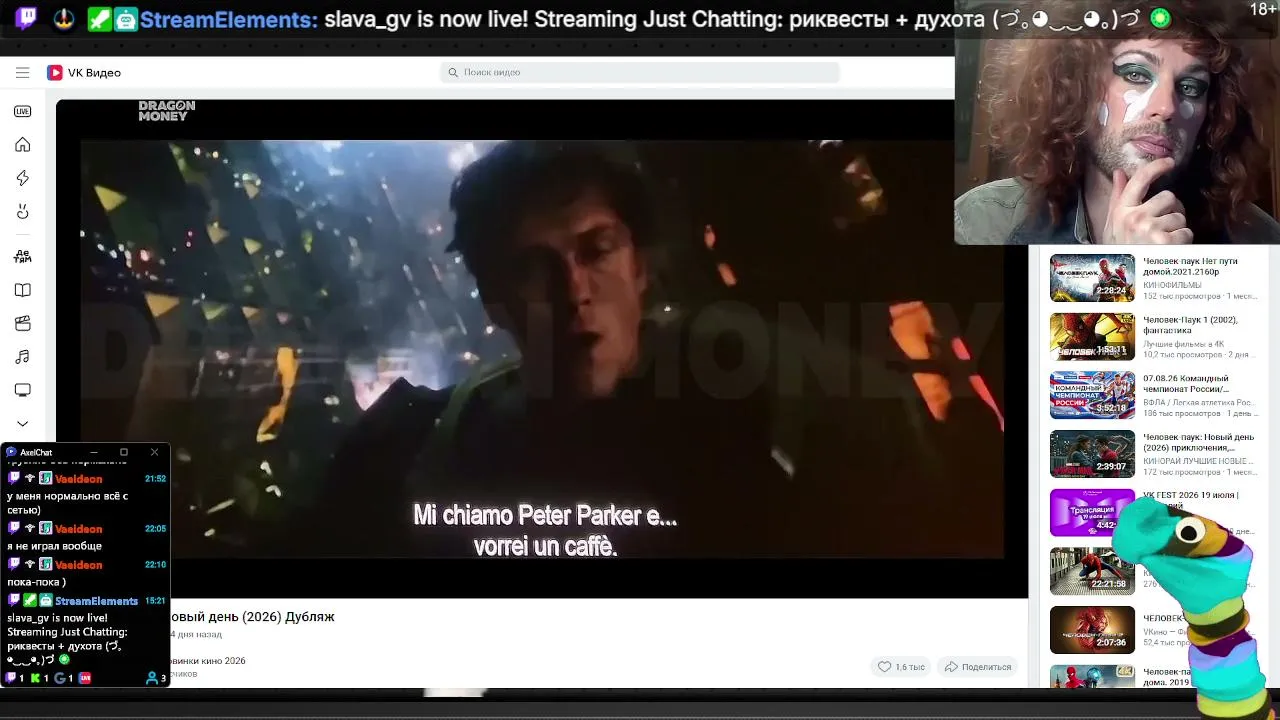Image resolution: width=1280 pixels, height=720 pixels.
Task: Click the Kick viewer count icon in AxelChat
Action: (36, 678)
